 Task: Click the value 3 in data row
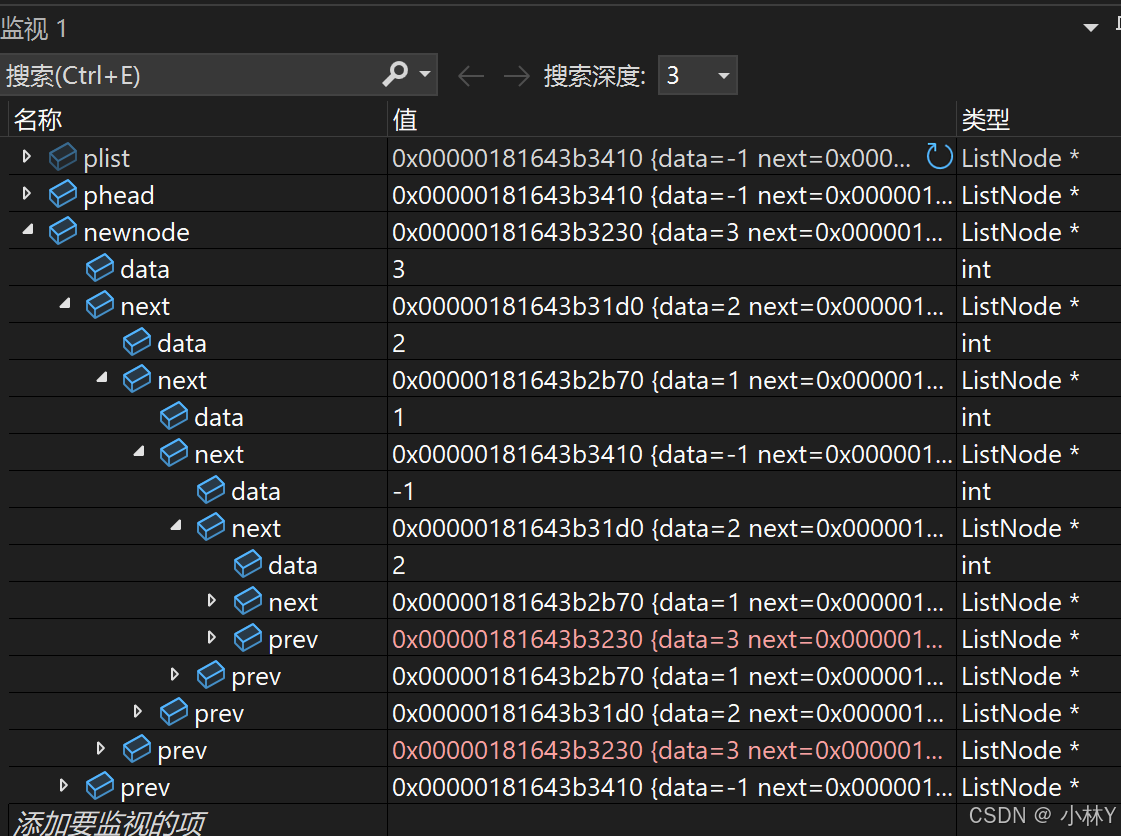tap(399, 270)
